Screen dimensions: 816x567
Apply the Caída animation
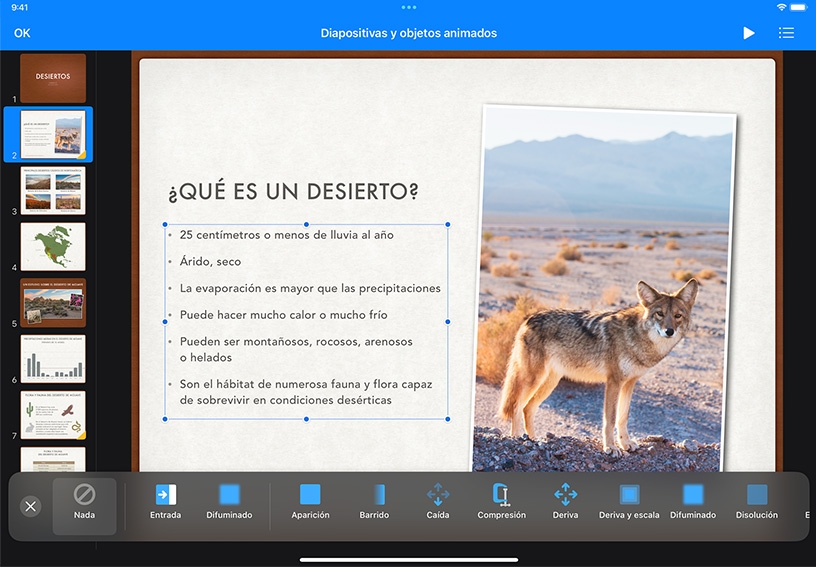[x=438, y=502]
